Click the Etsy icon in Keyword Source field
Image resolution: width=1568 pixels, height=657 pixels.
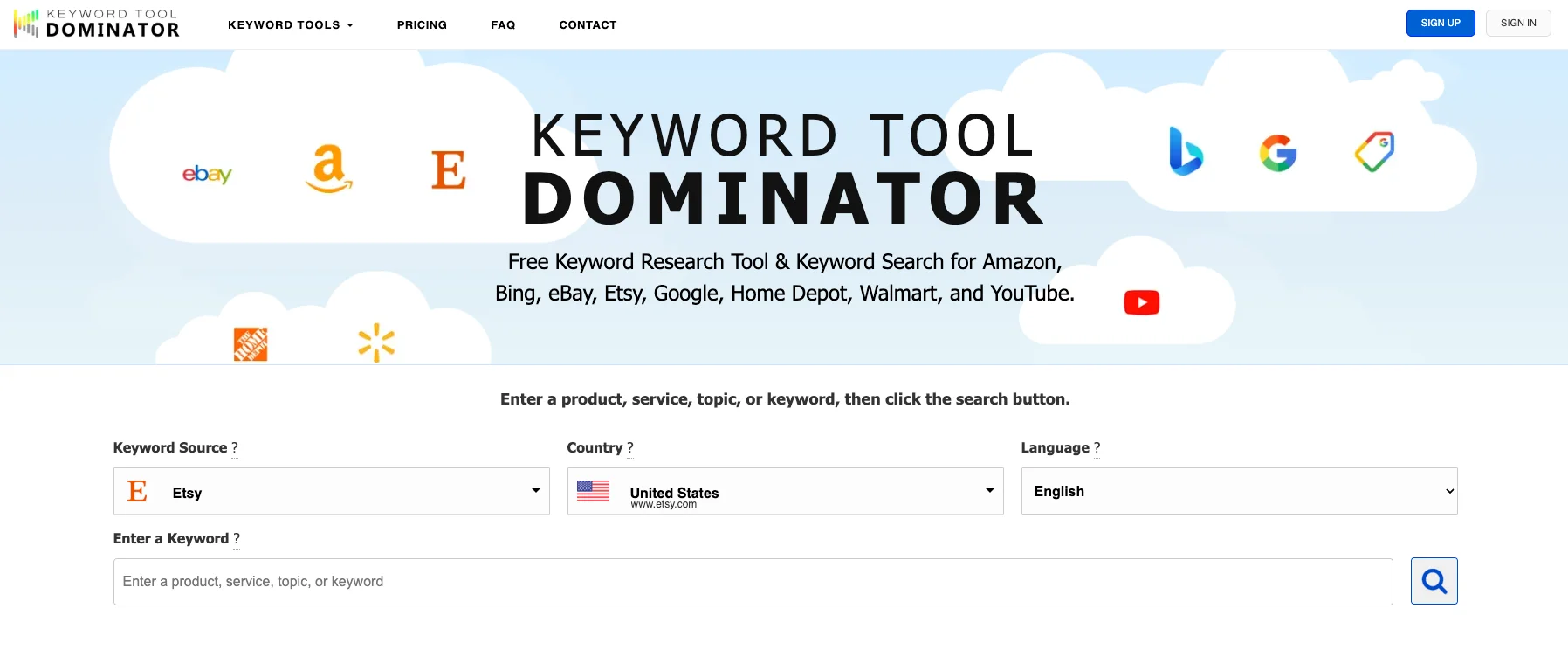pyautogui.click(x=137, y=491)
